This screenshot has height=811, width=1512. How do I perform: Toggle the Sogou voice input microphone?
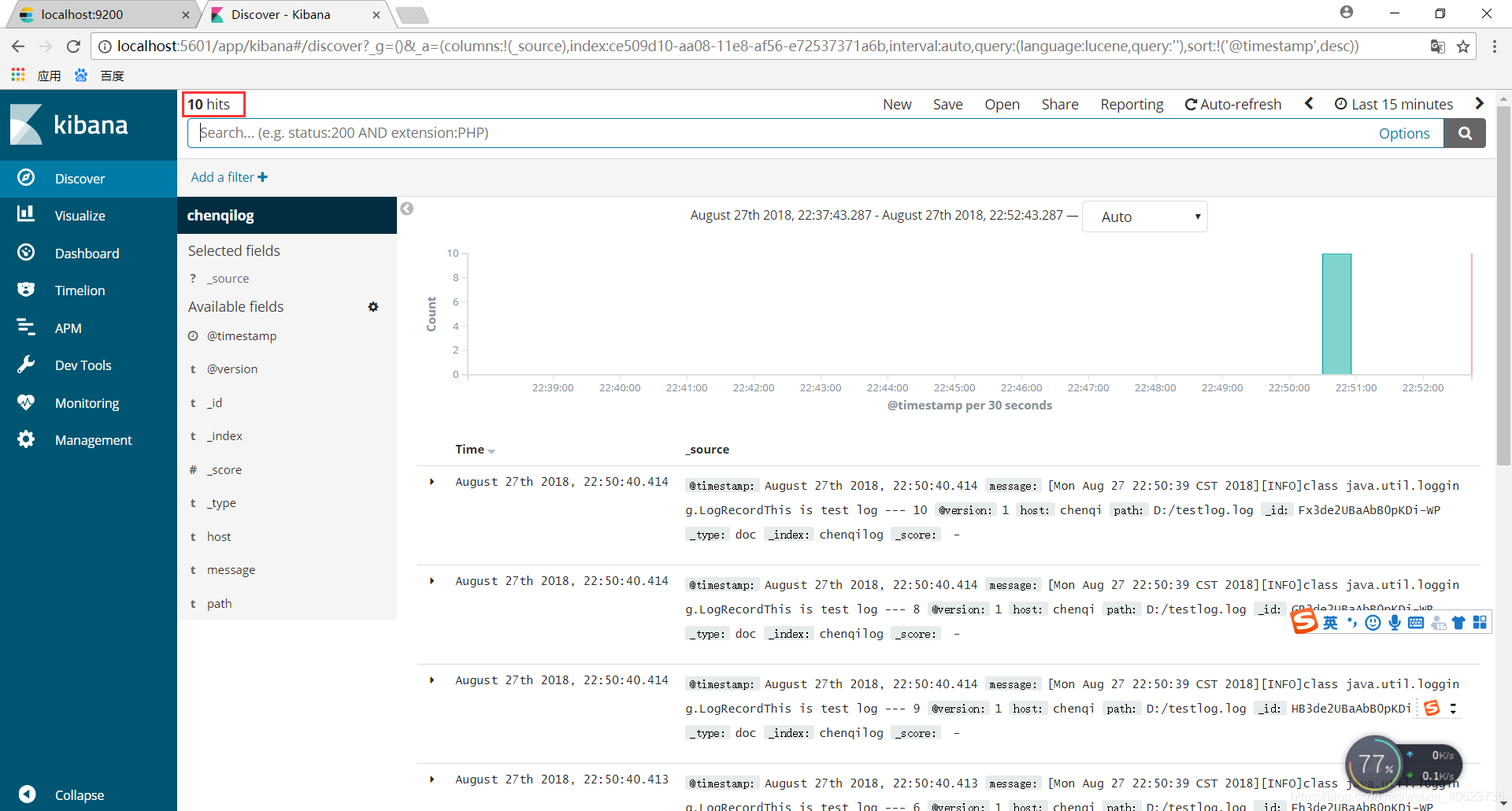tap(1395, 623)
